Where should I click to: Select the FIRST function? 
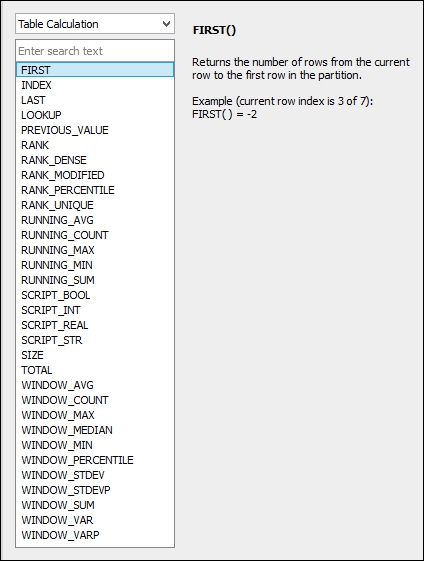[95, 70]
